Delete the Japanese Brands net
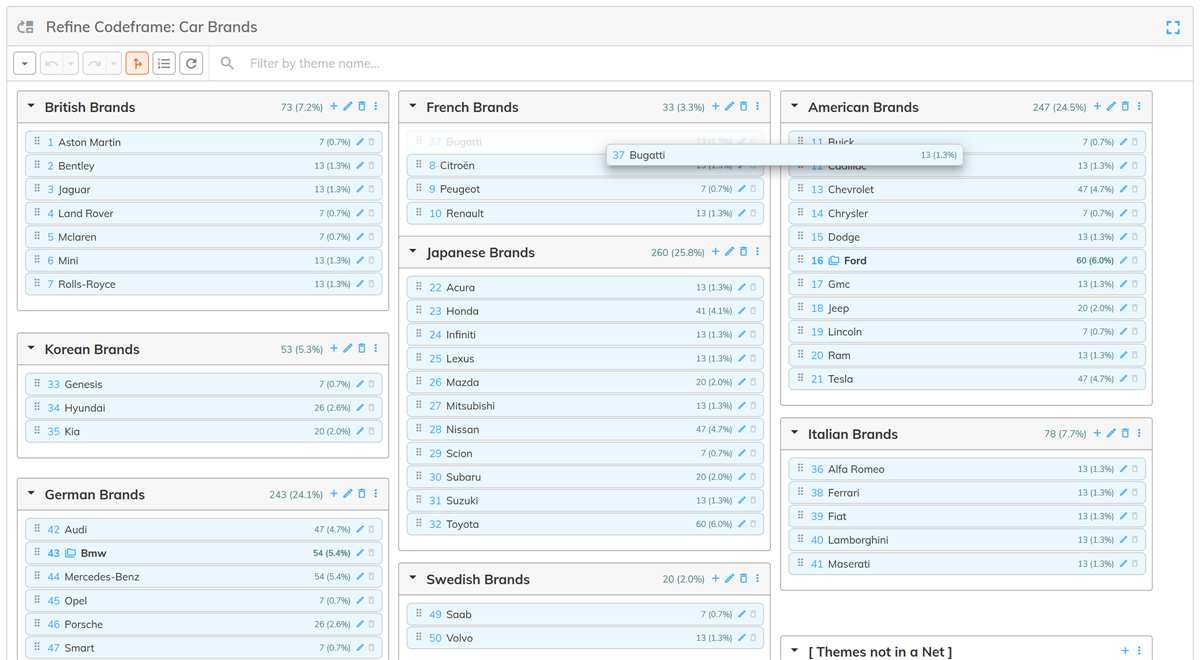Viewport: 1200px width, 660px height. pyautogui.click(x=743, y=252)
